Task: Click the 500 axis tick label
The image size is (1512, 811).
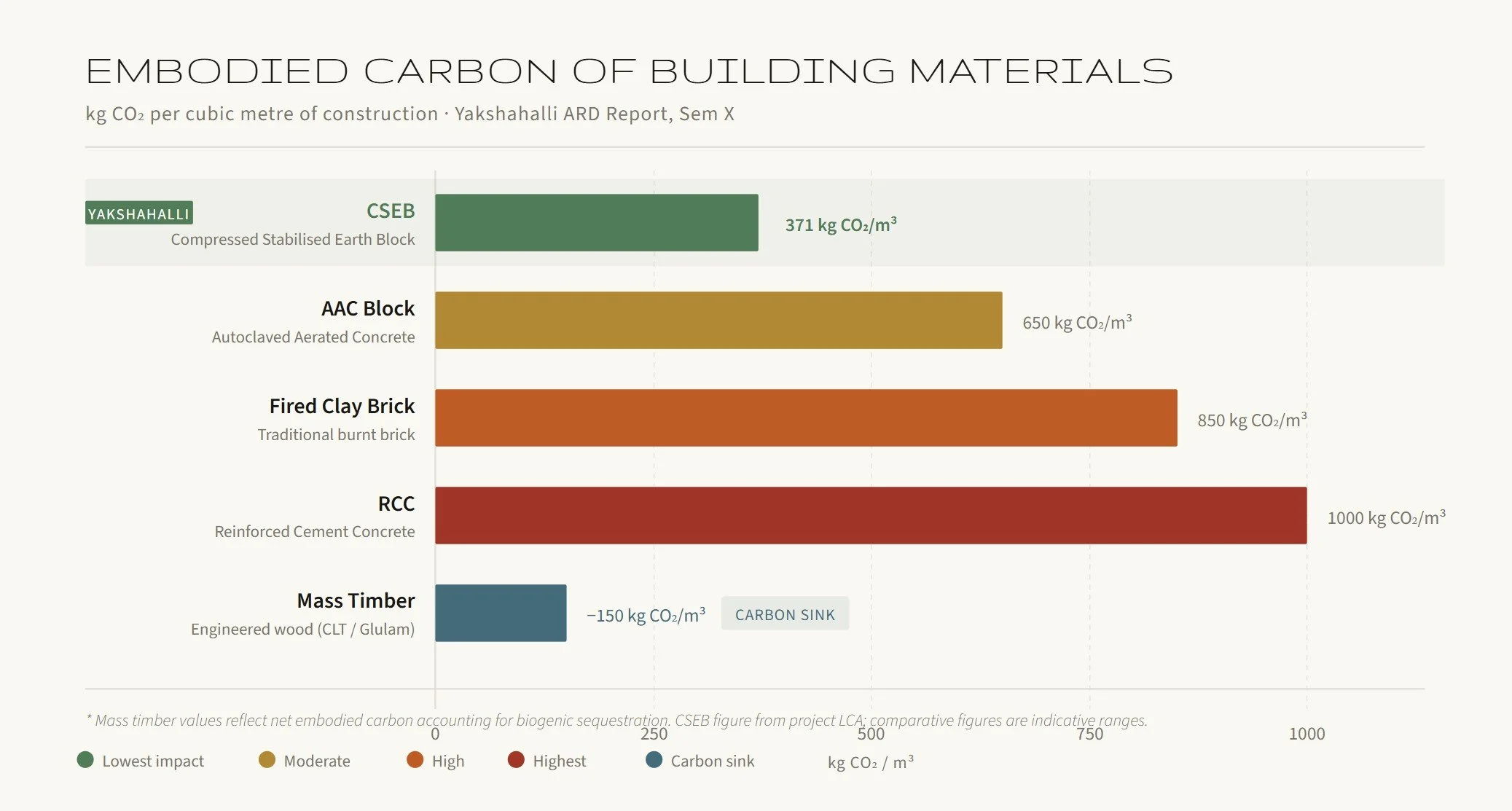Action: click(871, 734)
